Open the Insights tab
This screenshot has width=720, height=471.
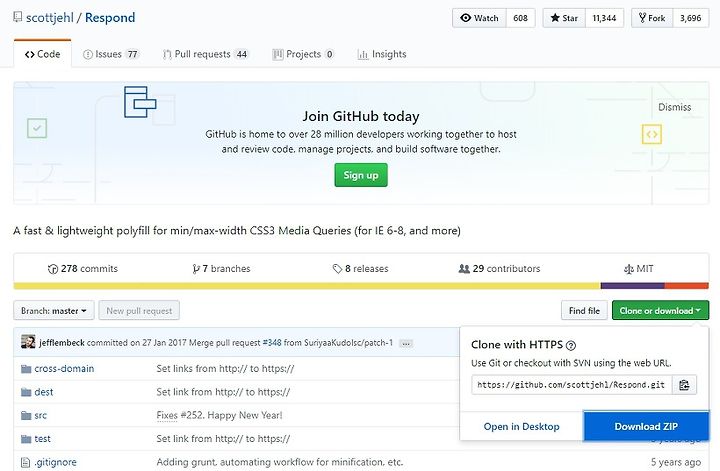(382, 54)
